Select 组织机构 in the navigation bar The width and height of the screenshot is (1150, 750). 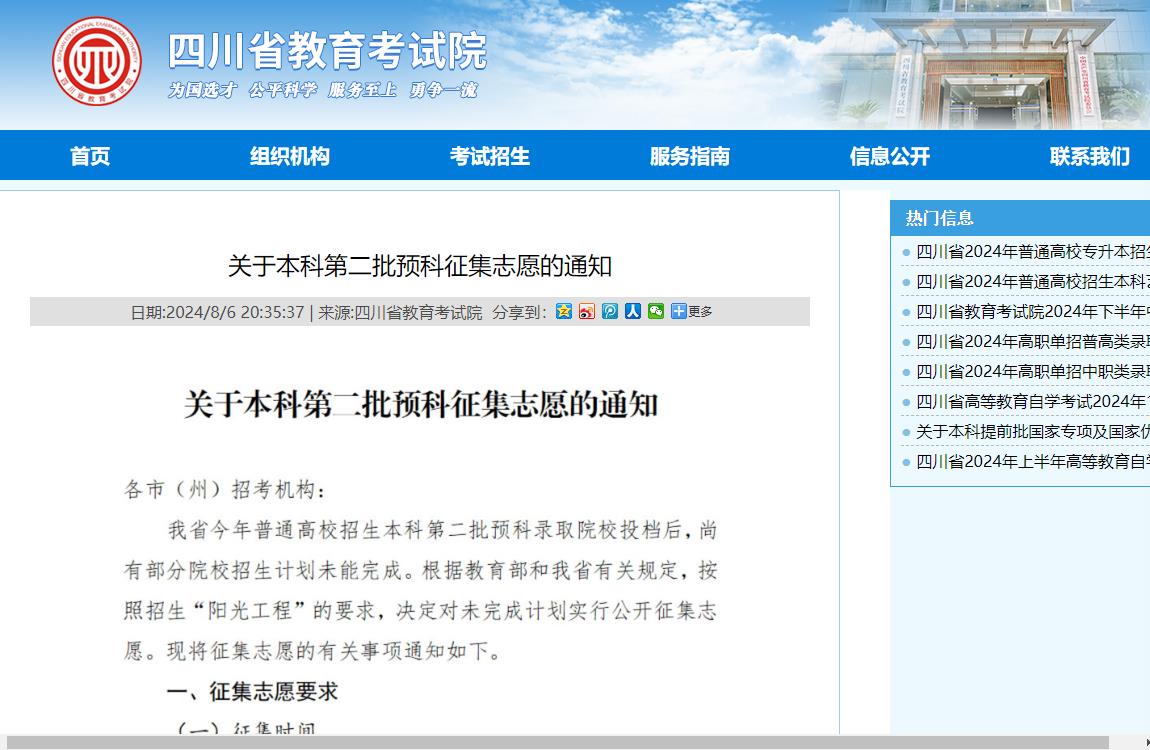(x=290, y=156)
